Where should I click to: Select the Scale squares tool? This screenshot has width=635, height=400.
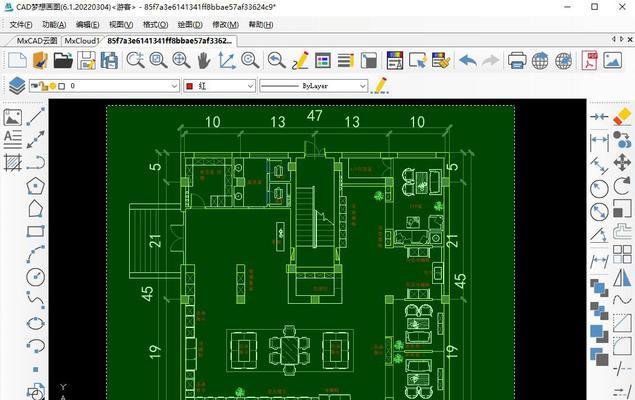(x=622, y=209)
